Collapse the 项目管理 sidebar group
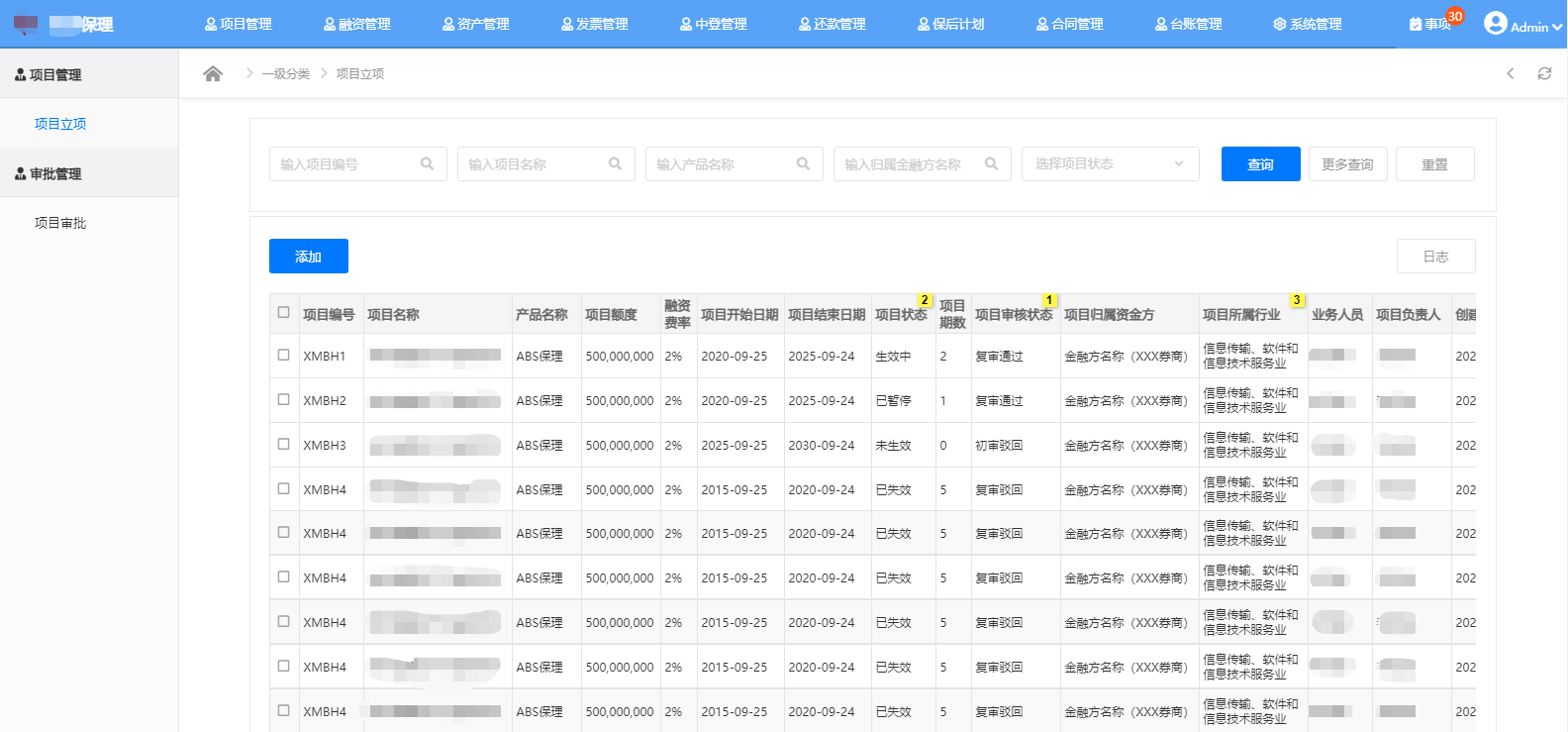 [89, 74]
